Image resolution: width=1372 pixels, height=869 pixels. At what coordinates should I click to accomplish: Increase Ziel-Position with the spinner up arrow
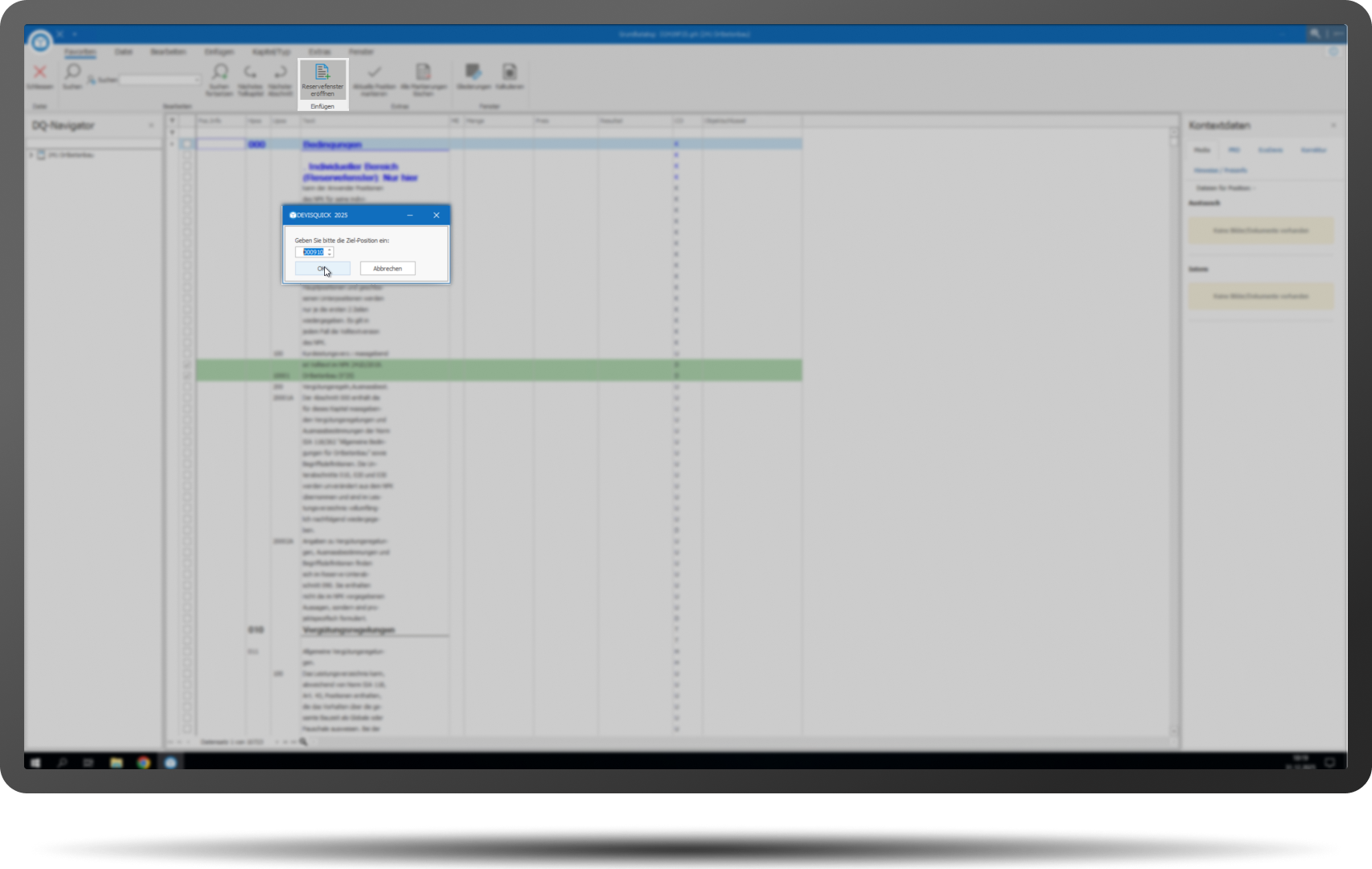330,249
